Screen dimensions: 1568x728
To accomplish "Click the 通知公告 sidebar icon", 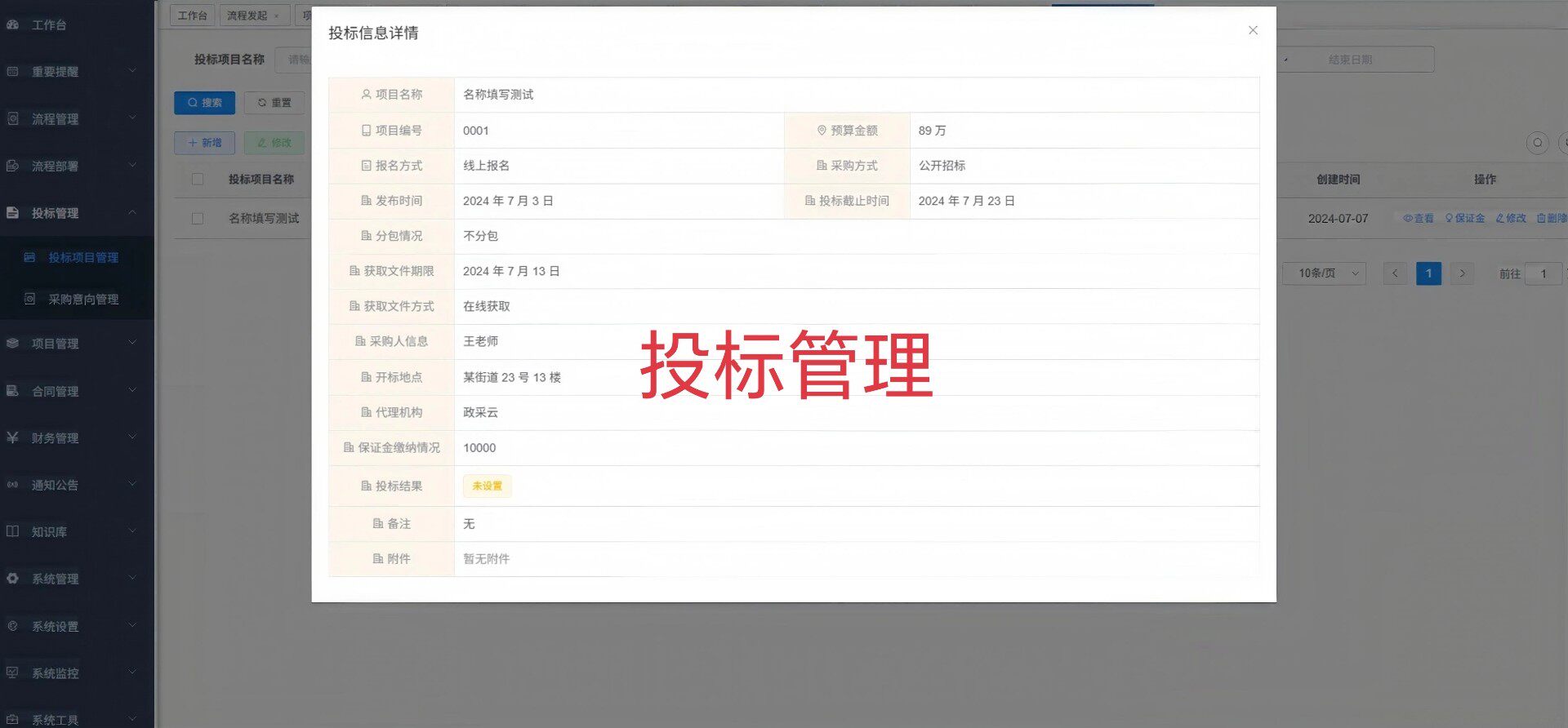I will tap(12, 485).
